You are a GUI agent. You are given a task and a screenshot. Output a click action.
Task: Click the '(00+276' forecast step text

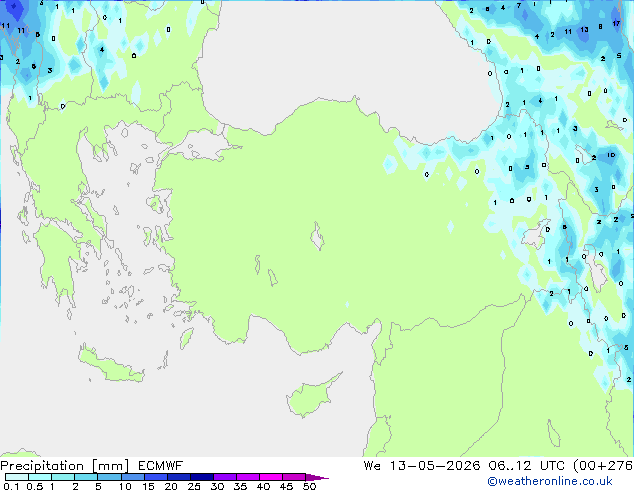click(603, 466)
